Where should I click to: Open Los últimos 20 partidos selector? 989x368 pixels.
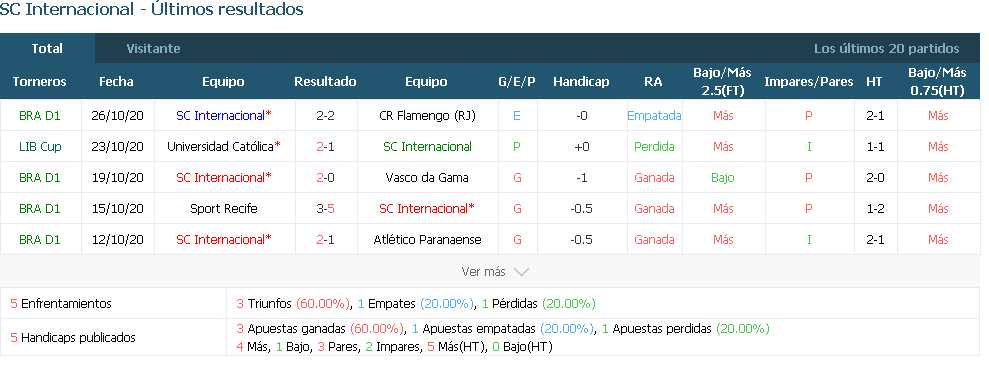(886, 49)
